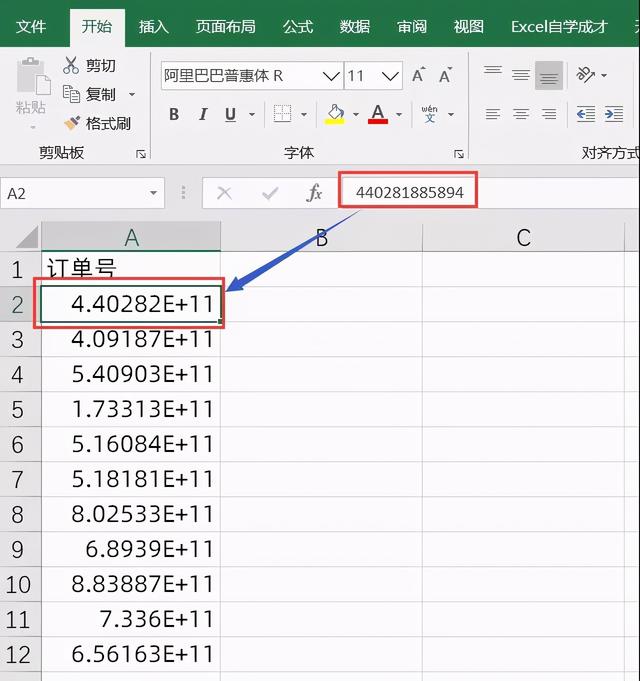The width and height of the screenshot is (640, 681).
Task: Click the Paste clipboard icon
Action: point(33,76)
